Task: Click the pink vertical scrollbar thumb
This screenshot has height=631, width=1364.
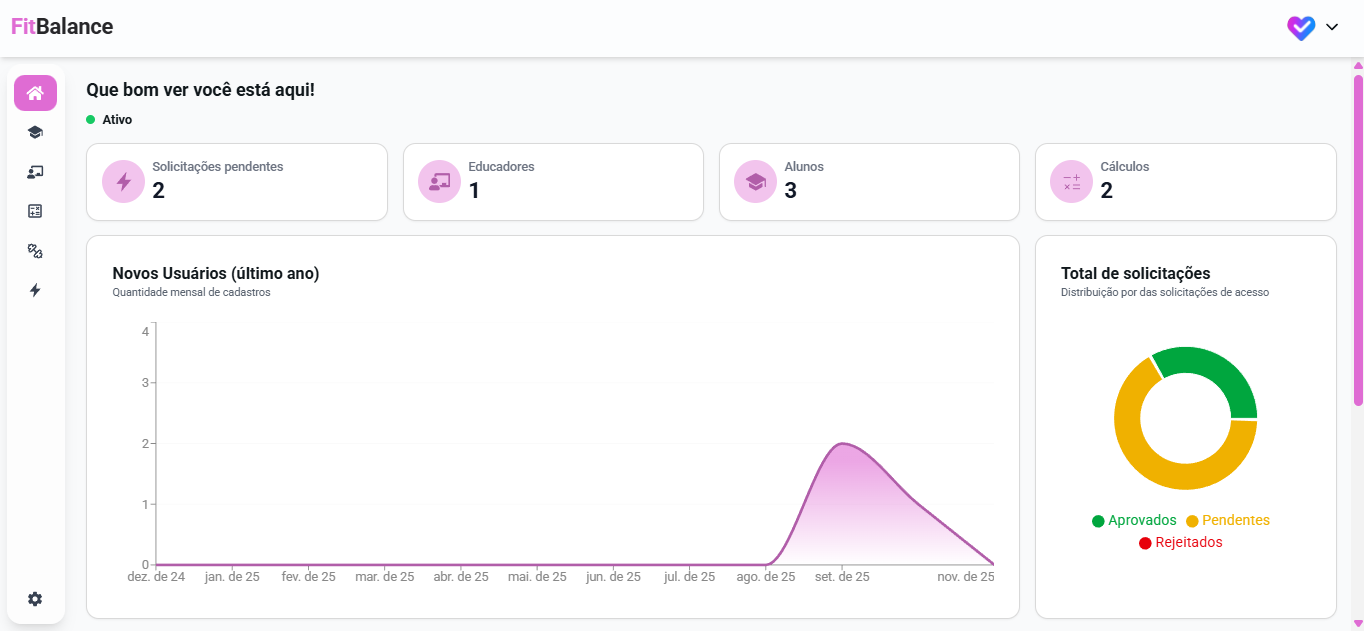Action: pyautogui.click(x=1358, y=240)
